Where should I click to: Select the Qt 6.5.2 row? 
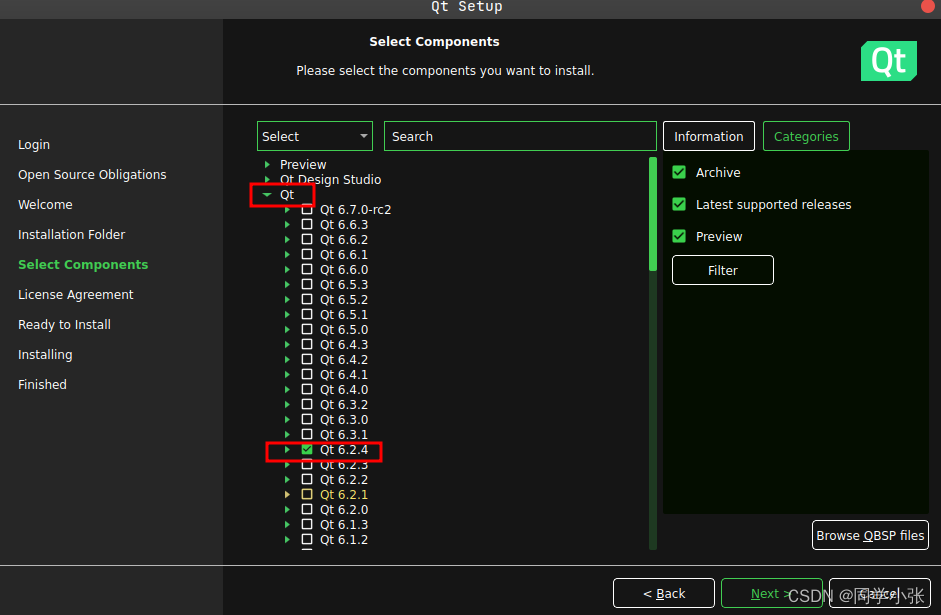click(344, 299)
